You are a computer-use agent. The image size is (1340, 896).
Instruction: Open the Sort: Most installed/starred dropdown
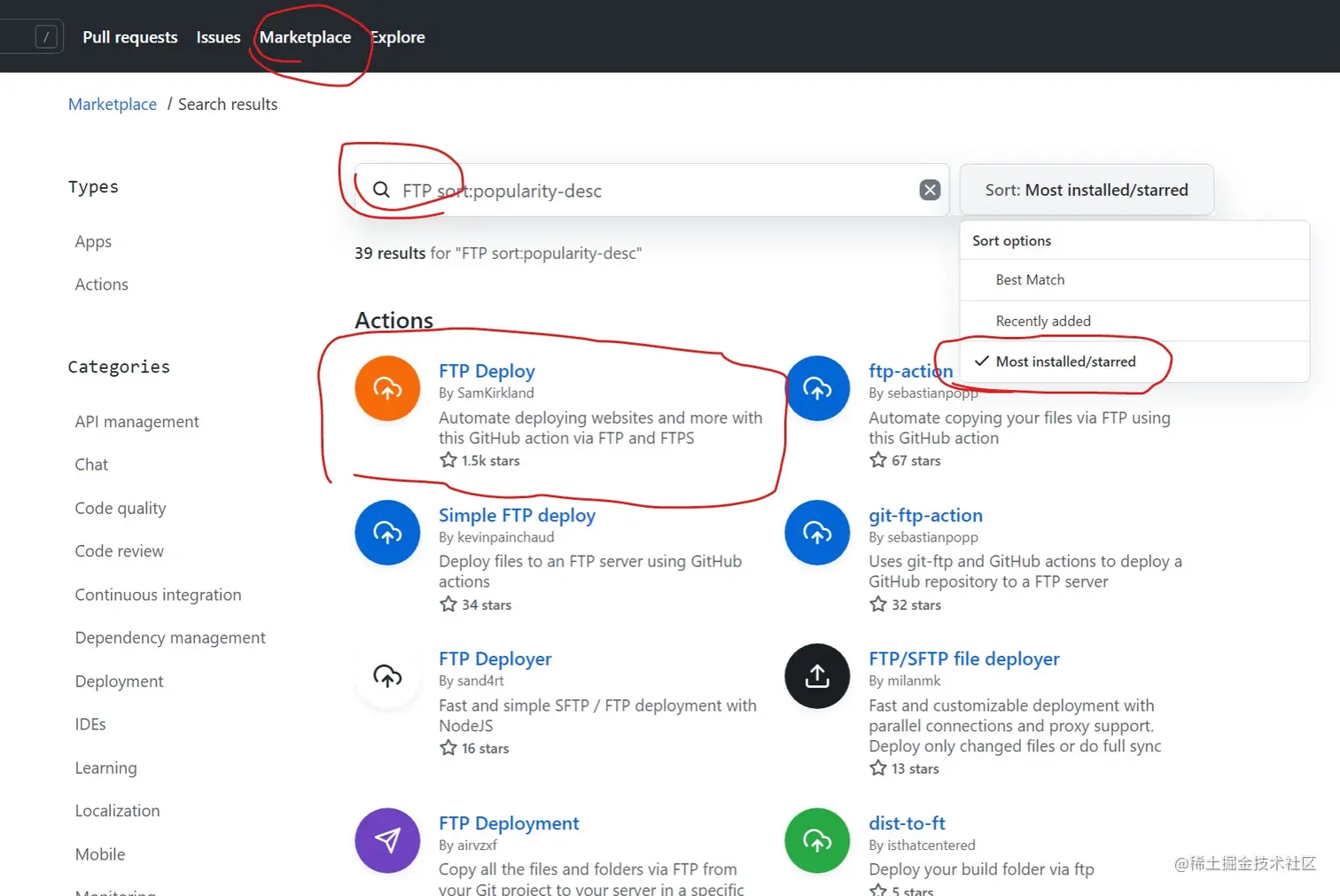(1087, 190)
